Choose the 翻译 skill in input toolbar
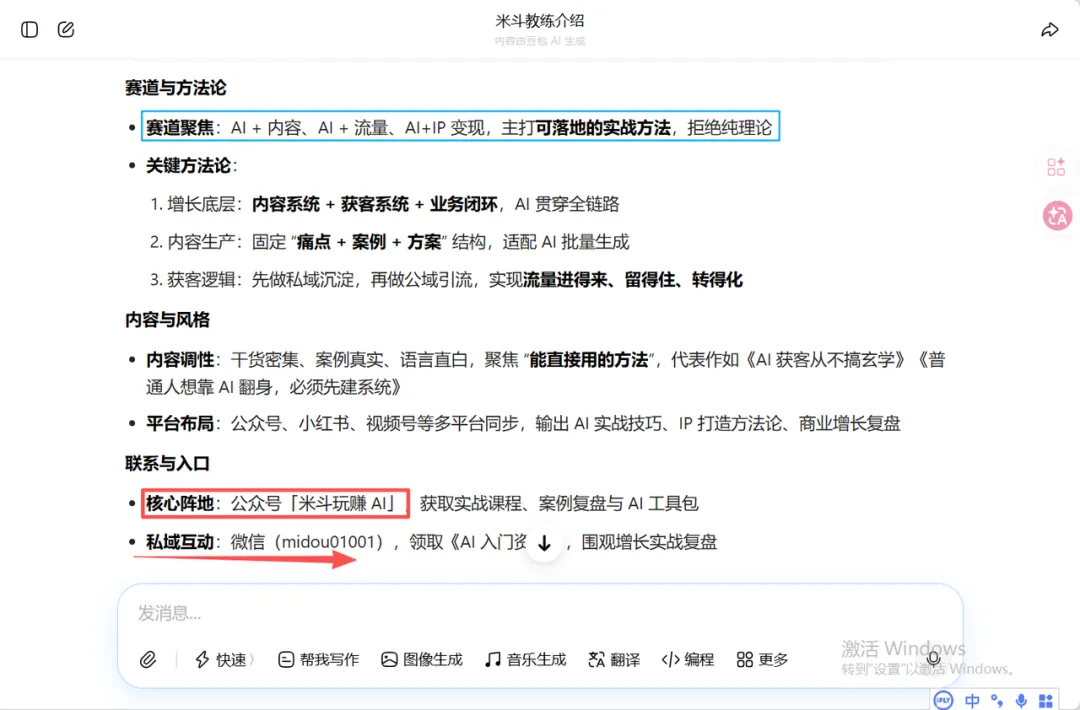Viewport: 1080px width, 710px height. (x=614, y=660)
